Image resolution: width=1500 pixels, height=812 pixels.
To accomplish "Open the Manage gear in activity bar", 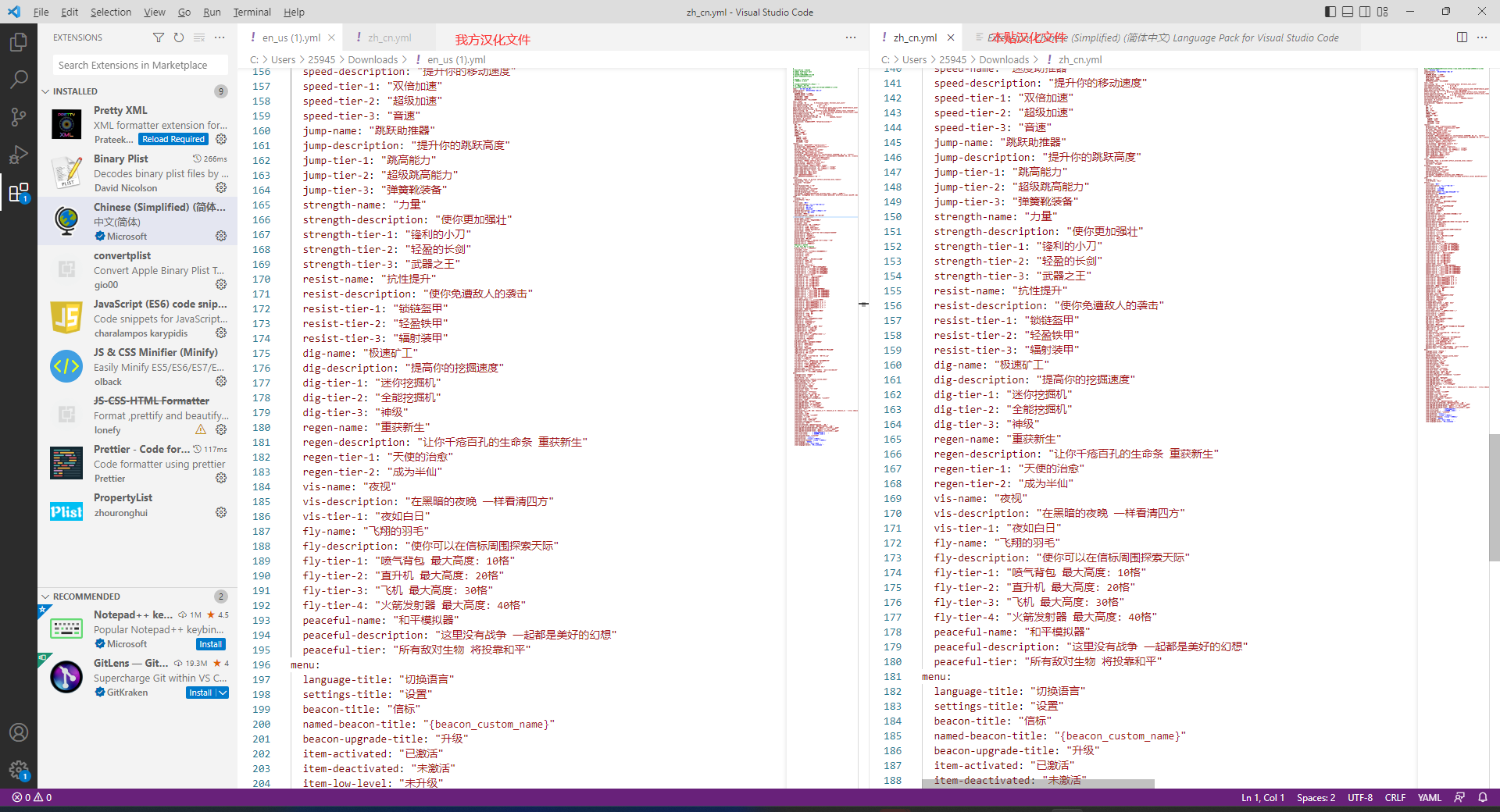I will (x=19, y=770).
